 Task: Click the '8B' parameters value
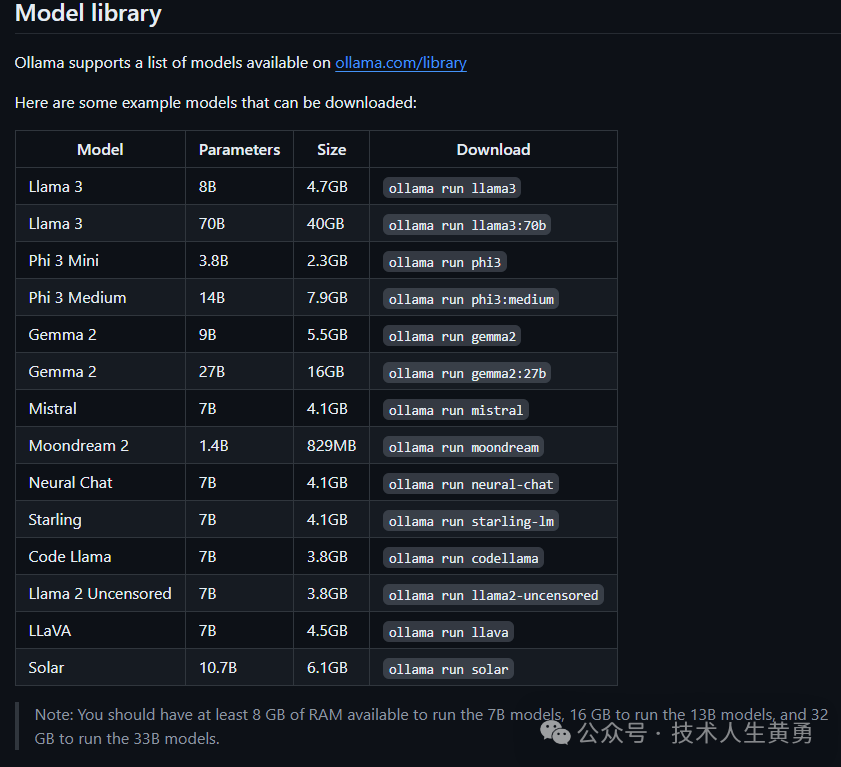pyautogui.click(x=208, y=187)
